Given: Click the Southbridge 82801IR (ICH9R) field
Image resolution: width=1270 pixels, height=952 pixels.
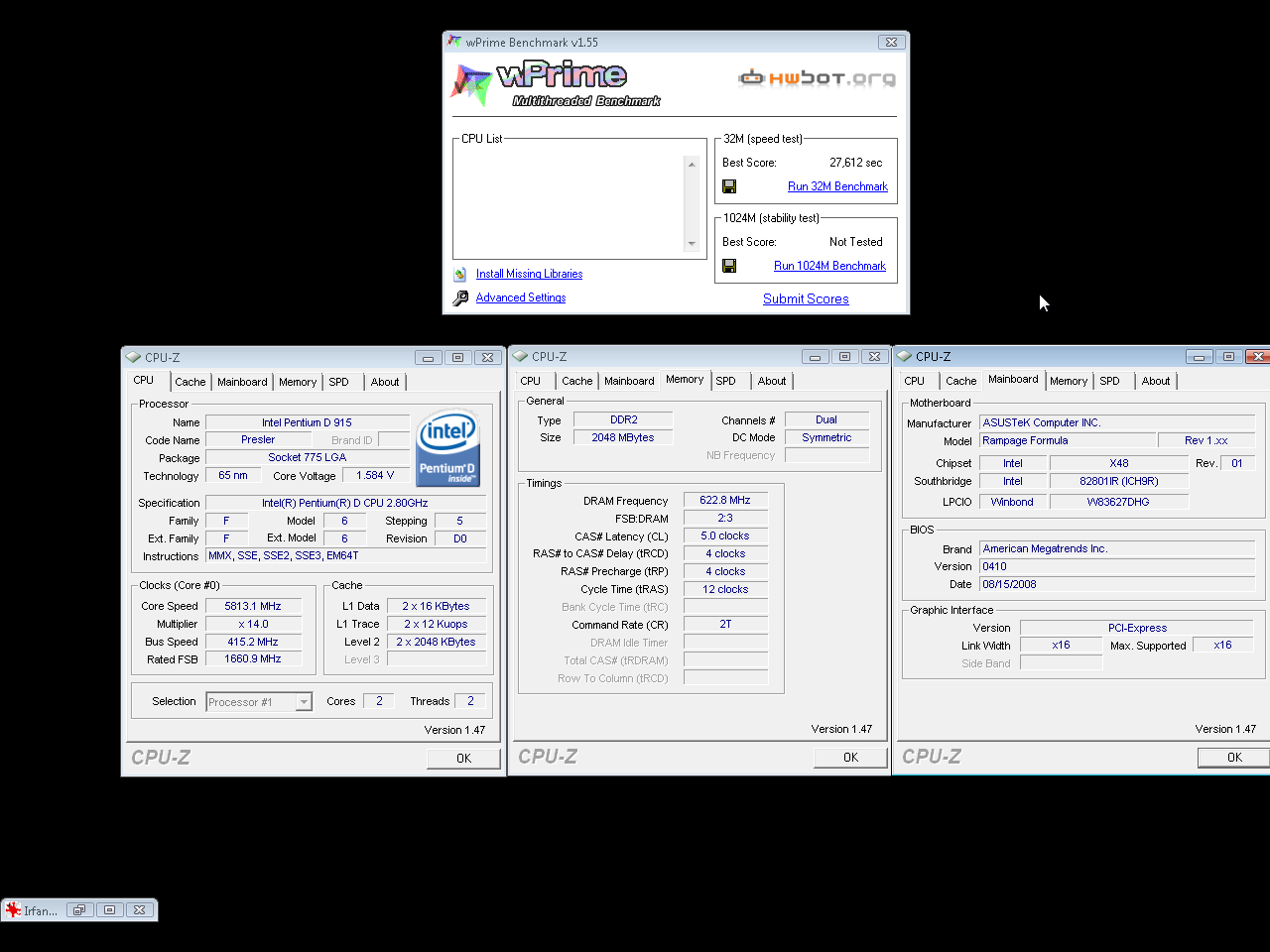Looking at the screenshot, I should coord(1118,481).
